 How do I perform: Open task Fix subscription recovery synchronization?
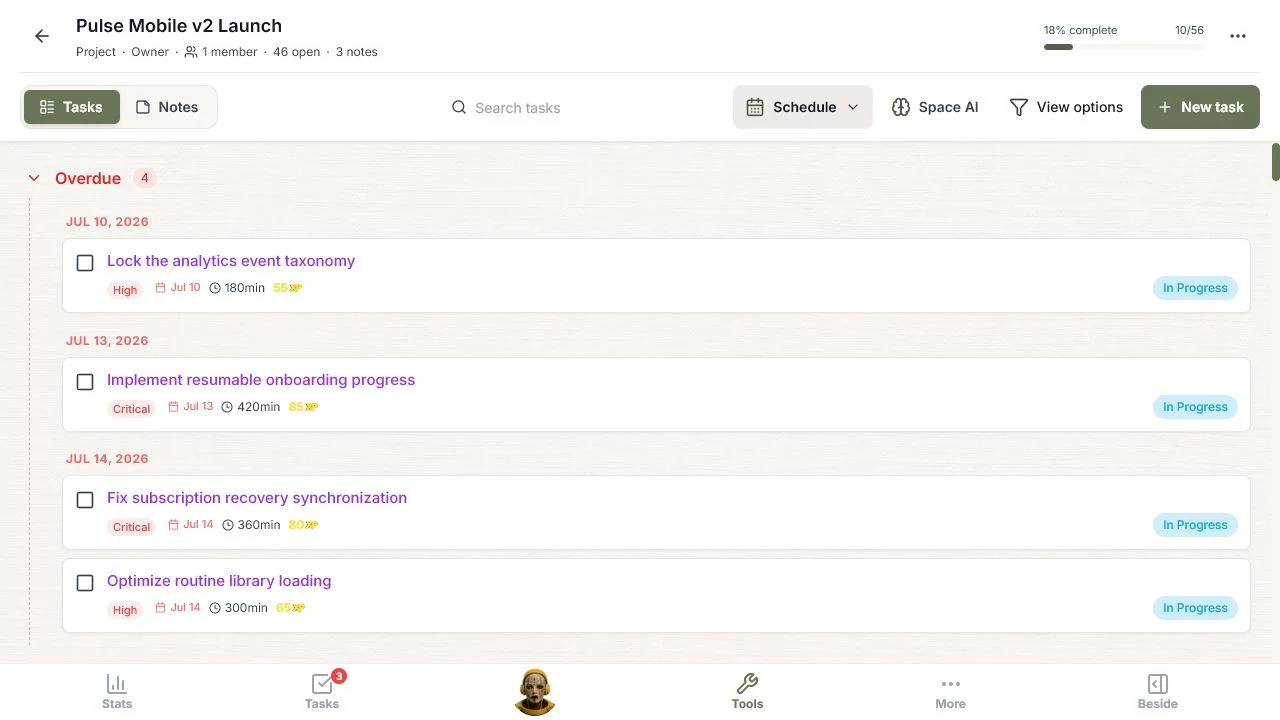pos(257,498)
